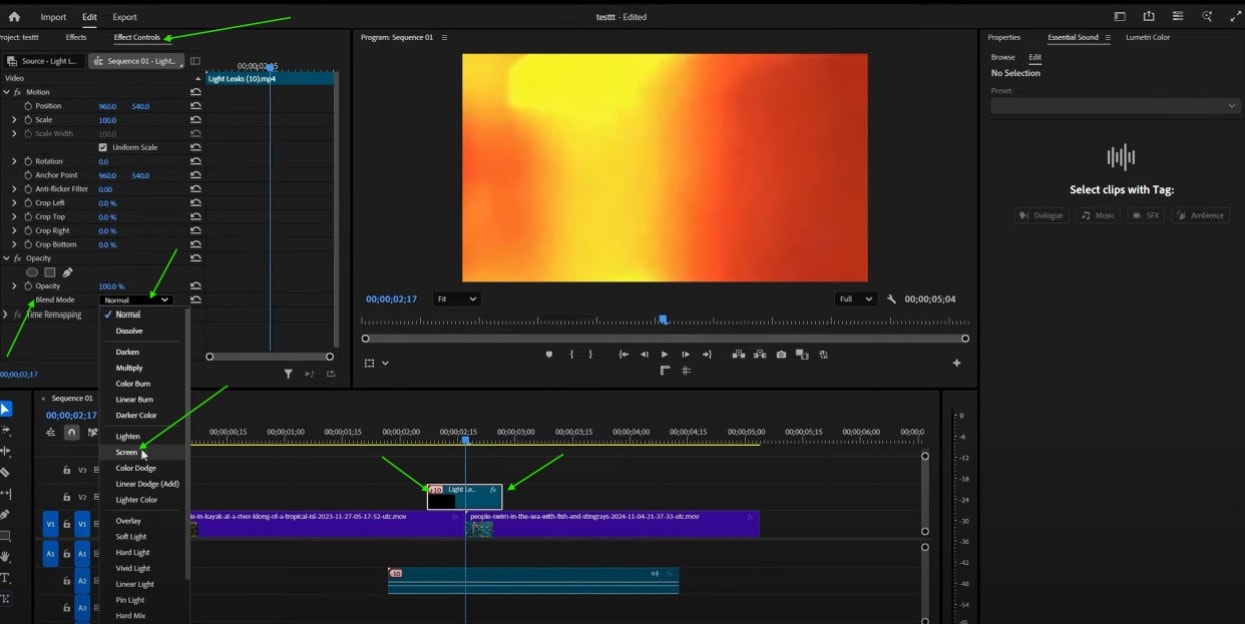
Task: Select the Ripple Edit tool
Action: 5,451
